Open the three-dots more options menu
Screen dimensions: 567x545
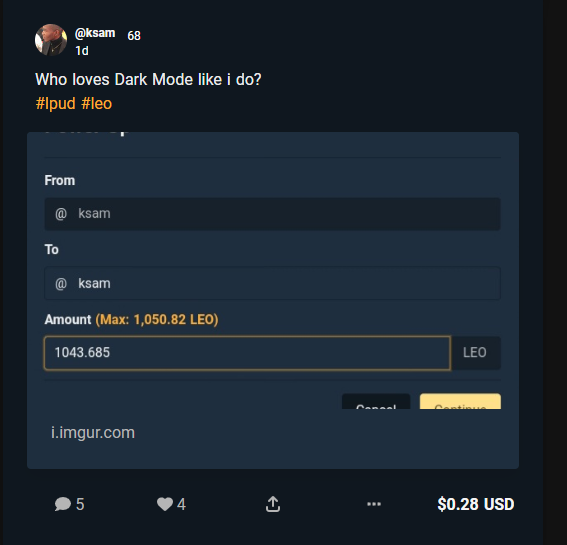(374, 504)
